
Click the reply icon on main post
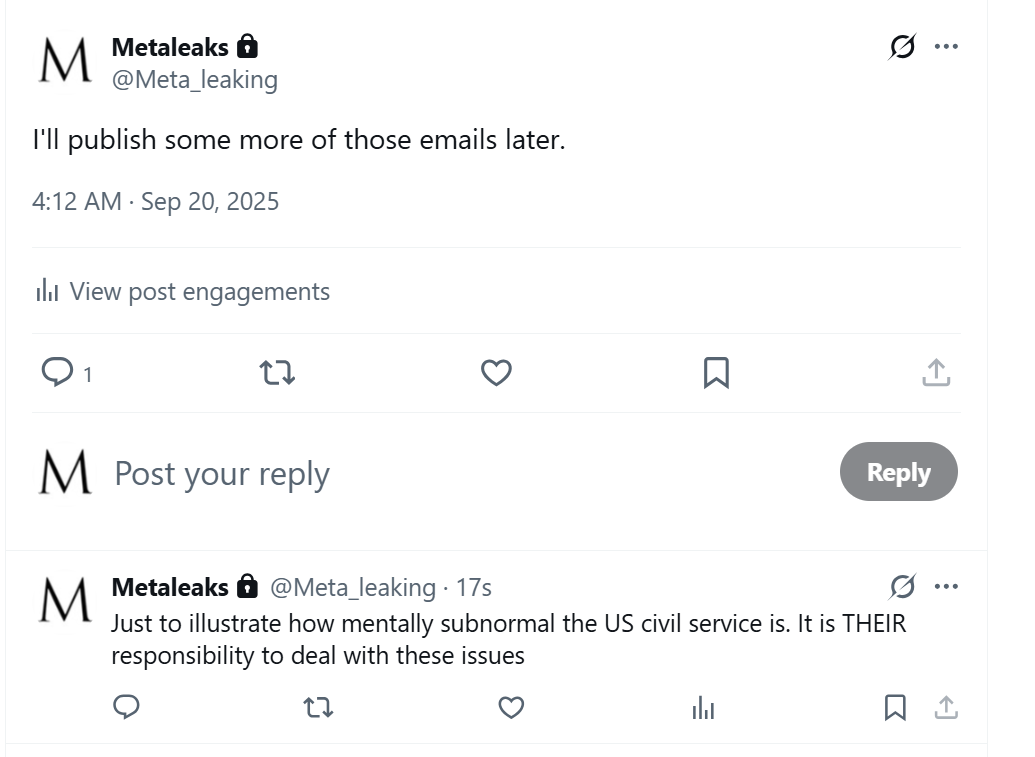click(57, 373)
